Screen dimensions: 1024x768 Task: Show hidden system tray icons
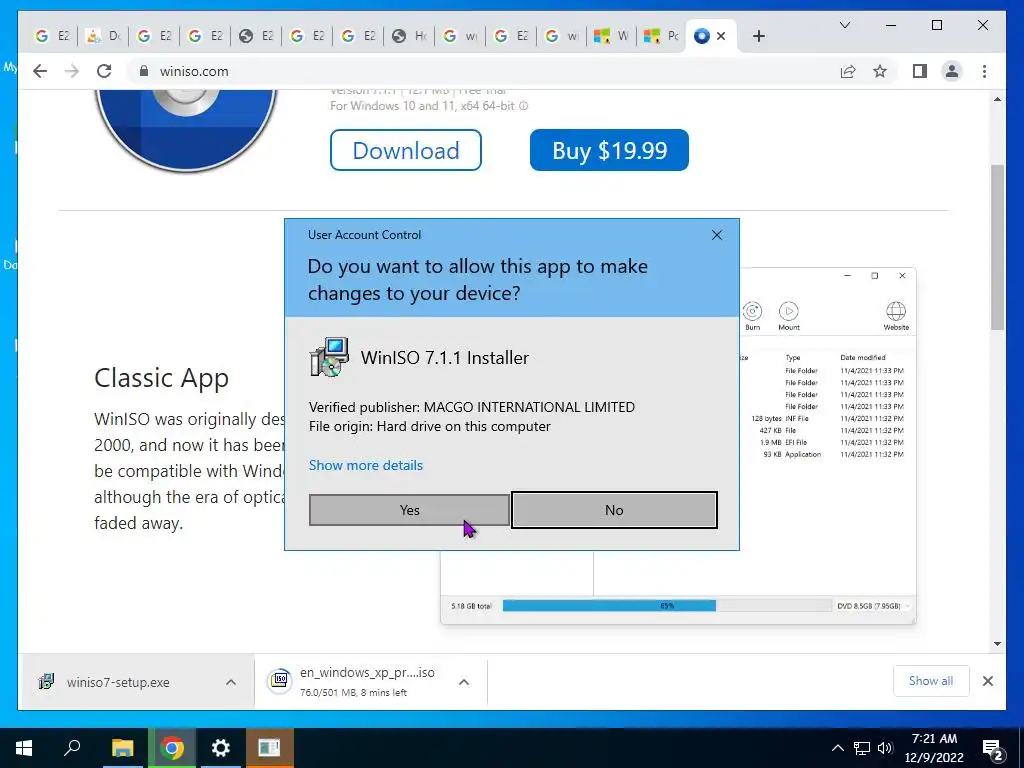coord(838,748)
